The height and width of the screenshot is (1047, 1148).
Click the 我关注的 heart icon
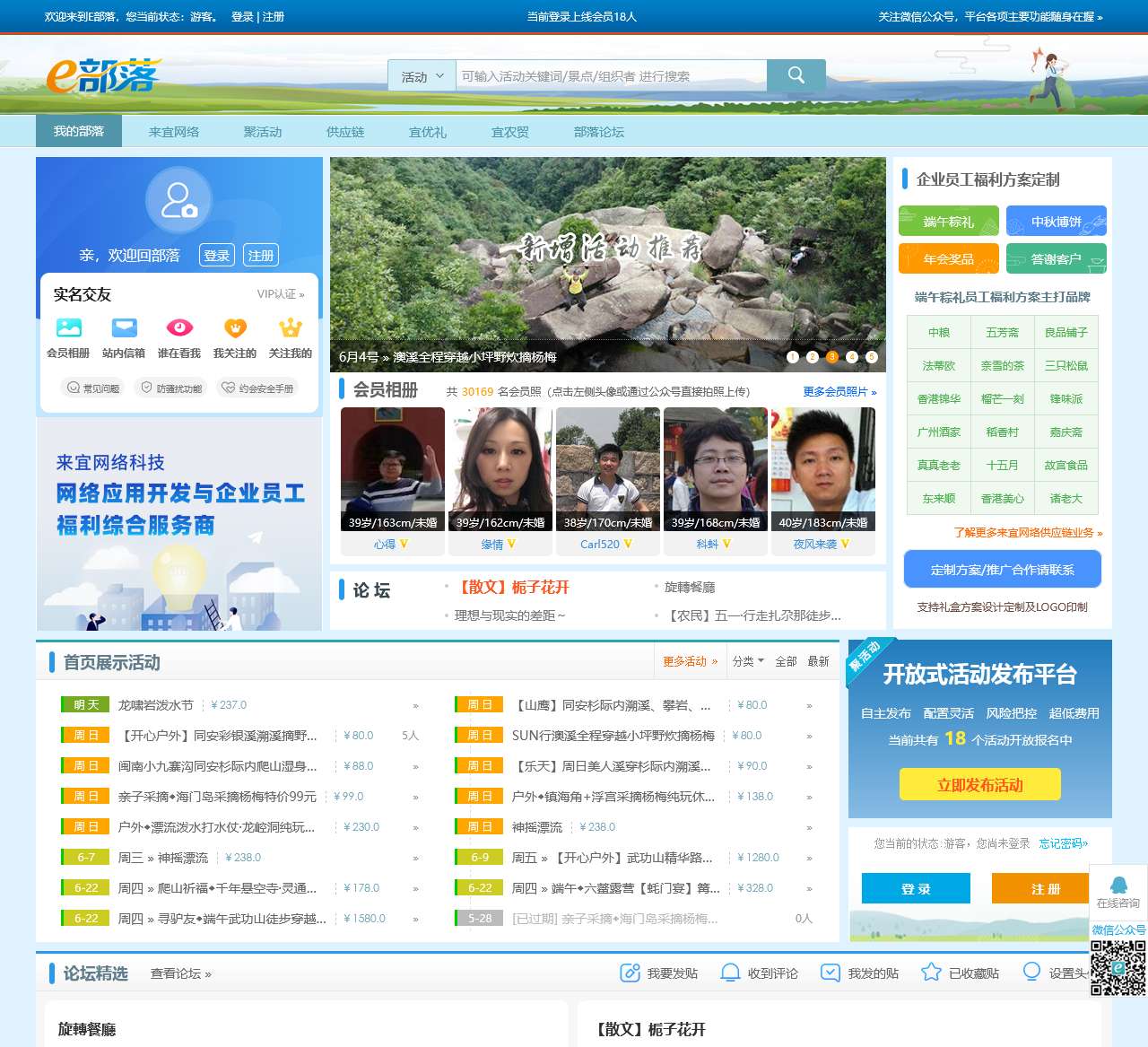pyautogui.click(x=235, y=327)
